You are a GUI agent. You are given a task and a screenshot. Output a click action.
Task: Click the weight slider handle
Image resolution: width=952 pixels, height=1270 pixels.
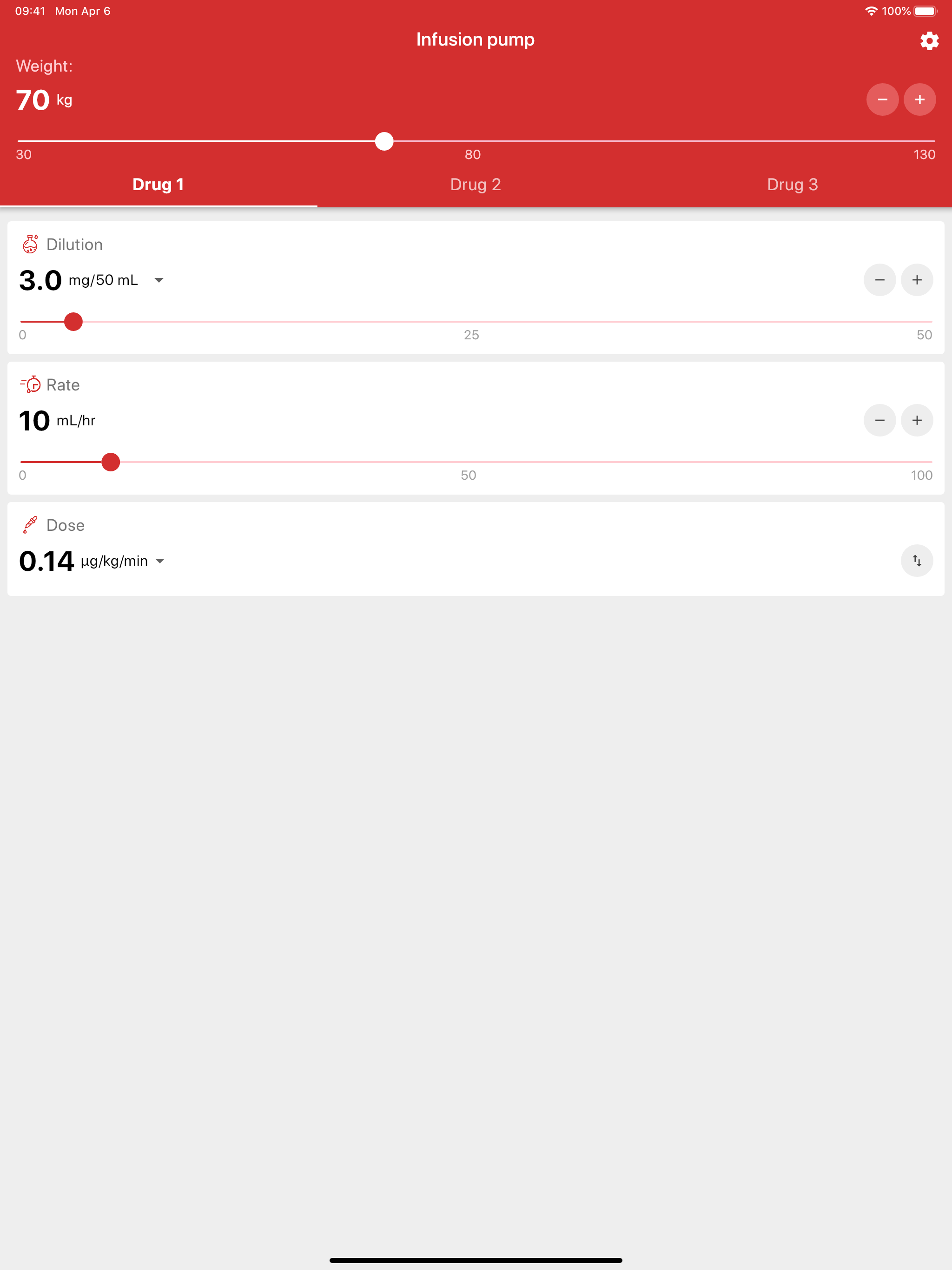pyautogui.click(x=384, y=141)
